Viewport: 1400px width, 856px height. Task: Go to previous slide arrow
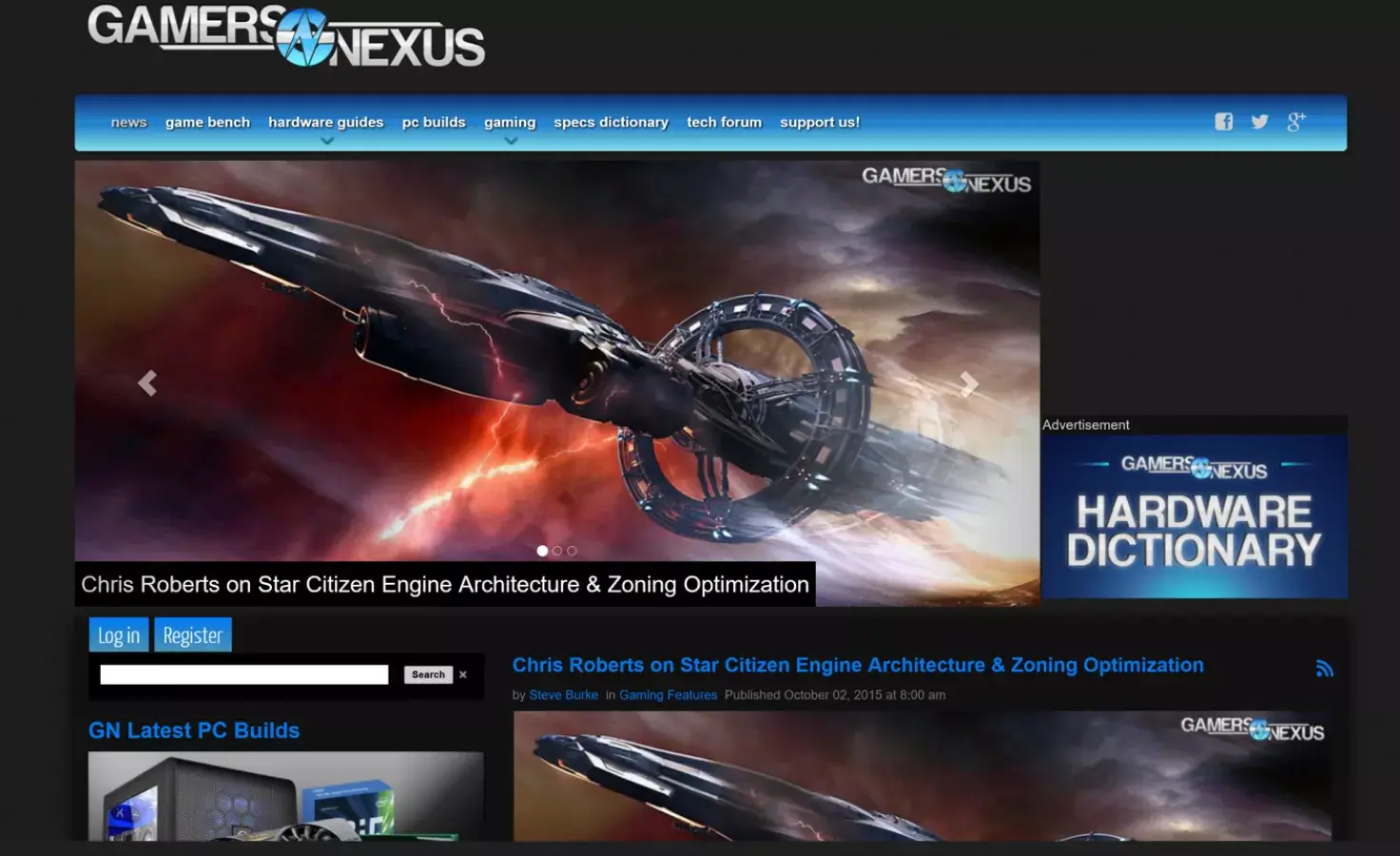pyautogui.click(x=147, y=383)
